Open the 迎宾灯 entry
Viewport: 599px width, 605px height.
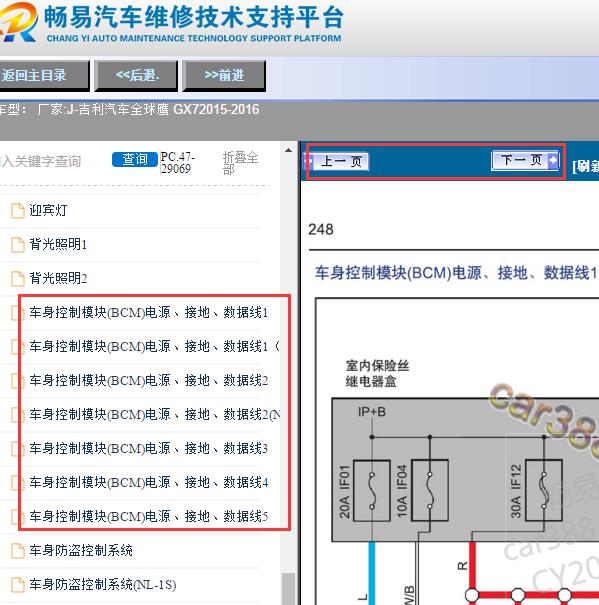(x=48, y=210)
